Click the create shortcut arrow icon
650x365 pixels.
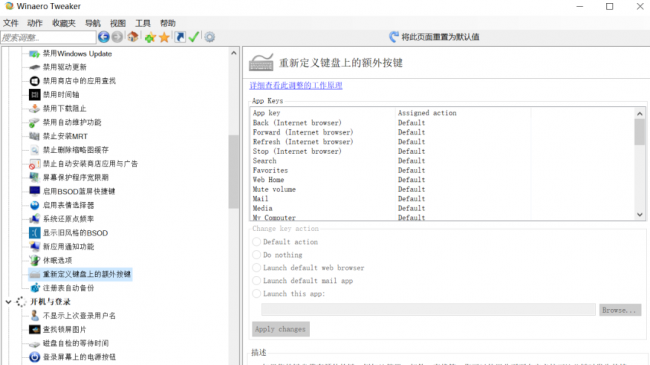click(180, 37)
